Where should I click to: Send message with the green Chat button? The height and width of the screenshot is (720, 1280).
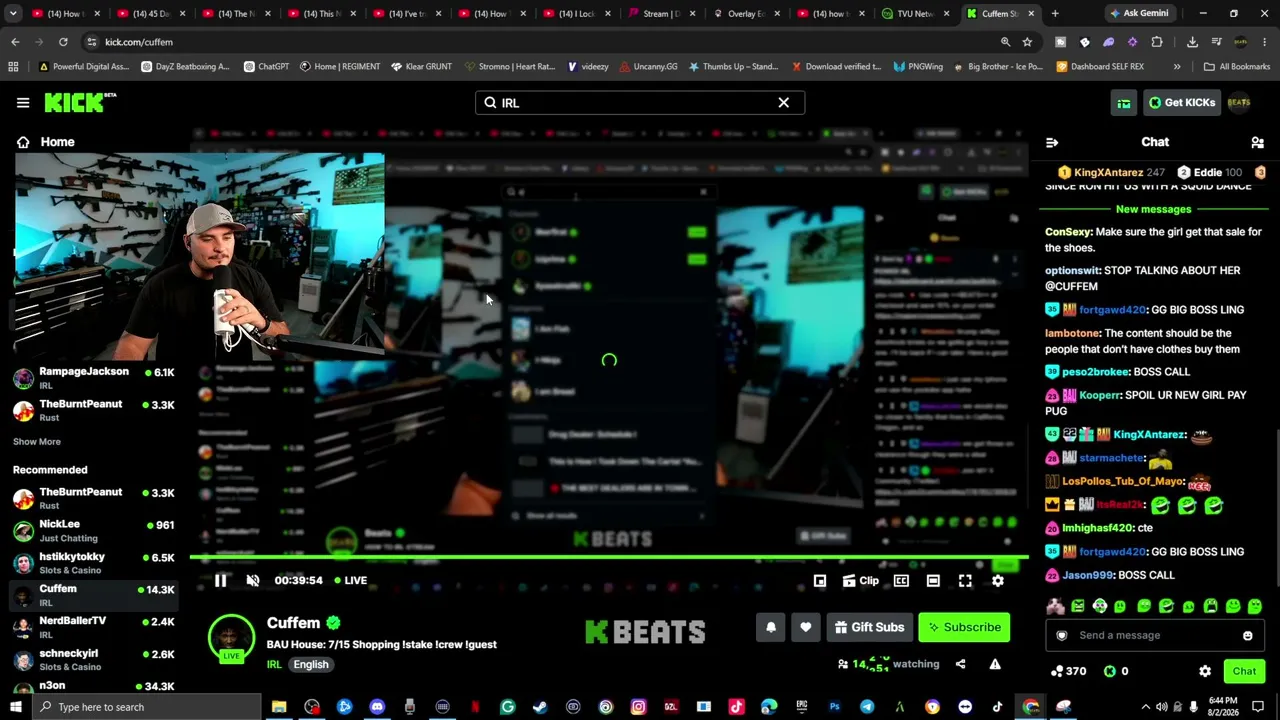(1244, 671)
